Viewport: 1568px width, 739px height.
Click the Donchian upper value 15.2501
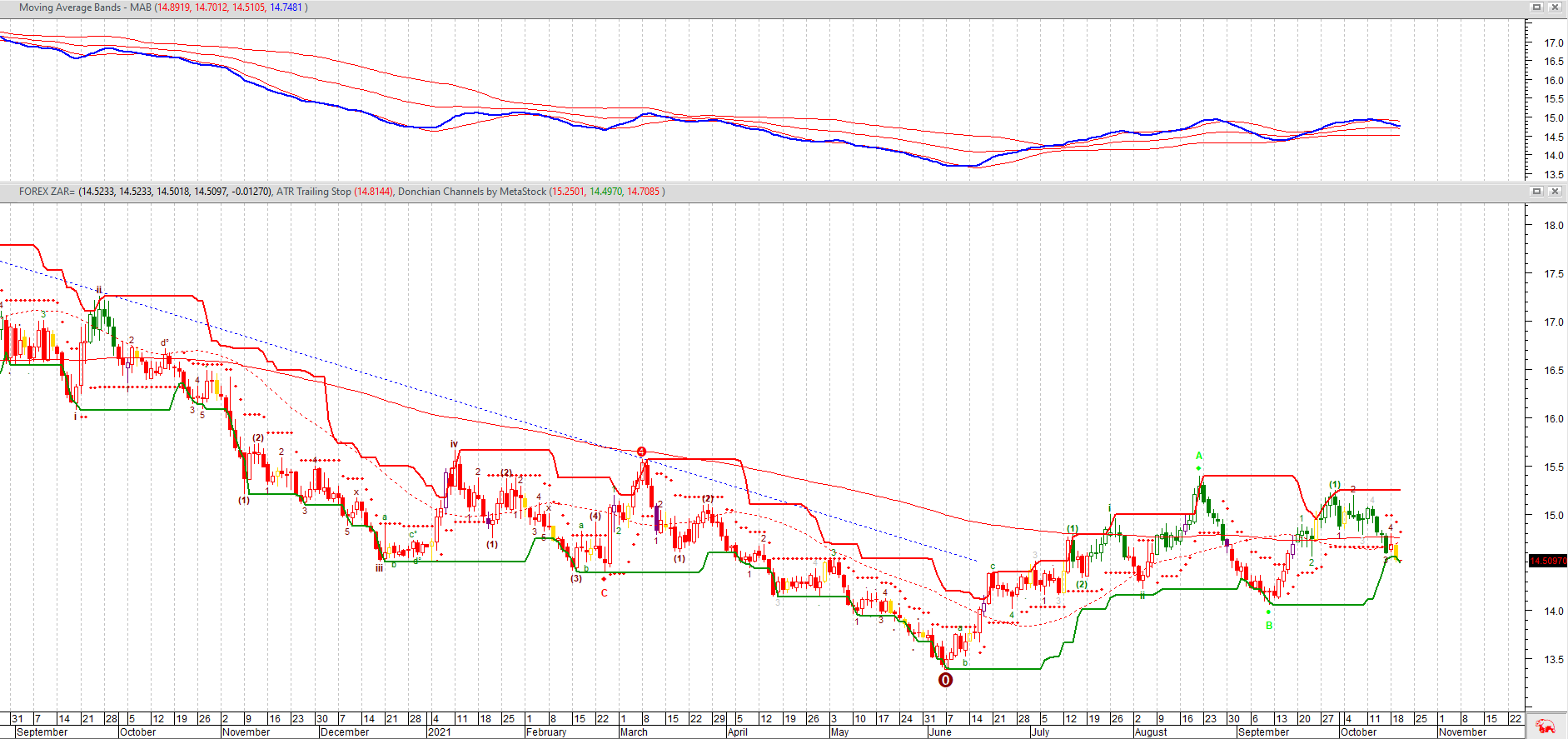point(569,192)
